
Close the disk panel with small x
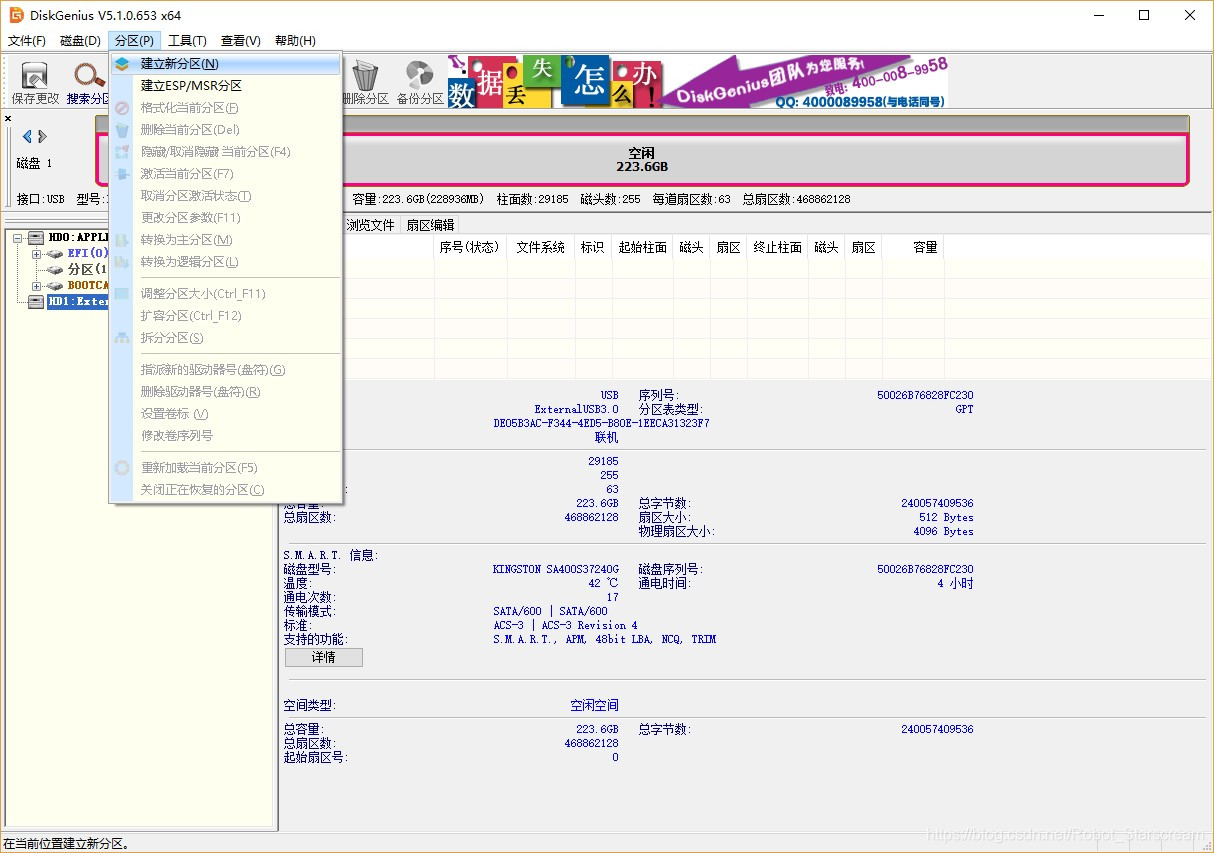[x=8, y=118]
